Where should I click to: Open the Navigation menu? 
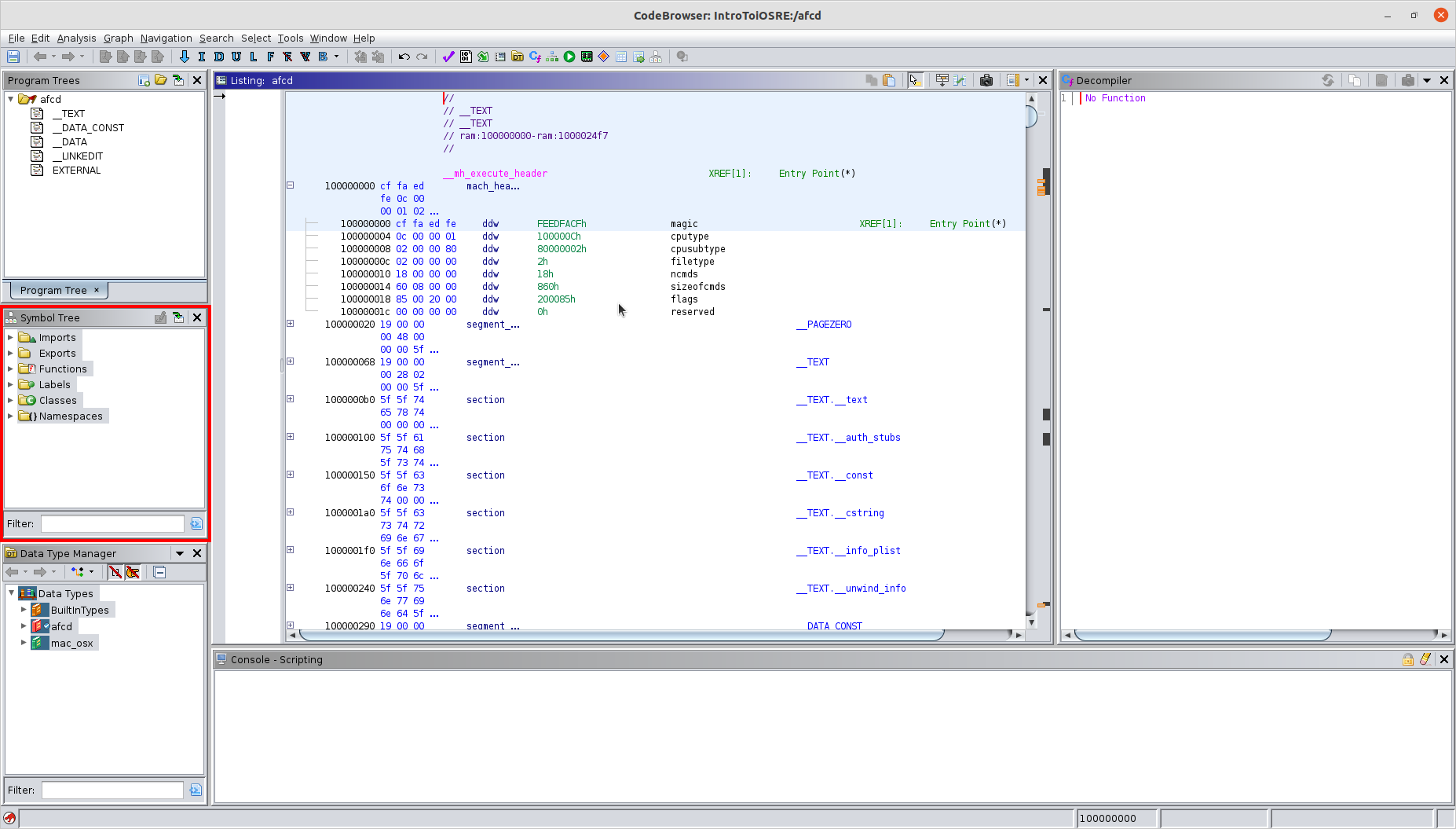point(166,38)
